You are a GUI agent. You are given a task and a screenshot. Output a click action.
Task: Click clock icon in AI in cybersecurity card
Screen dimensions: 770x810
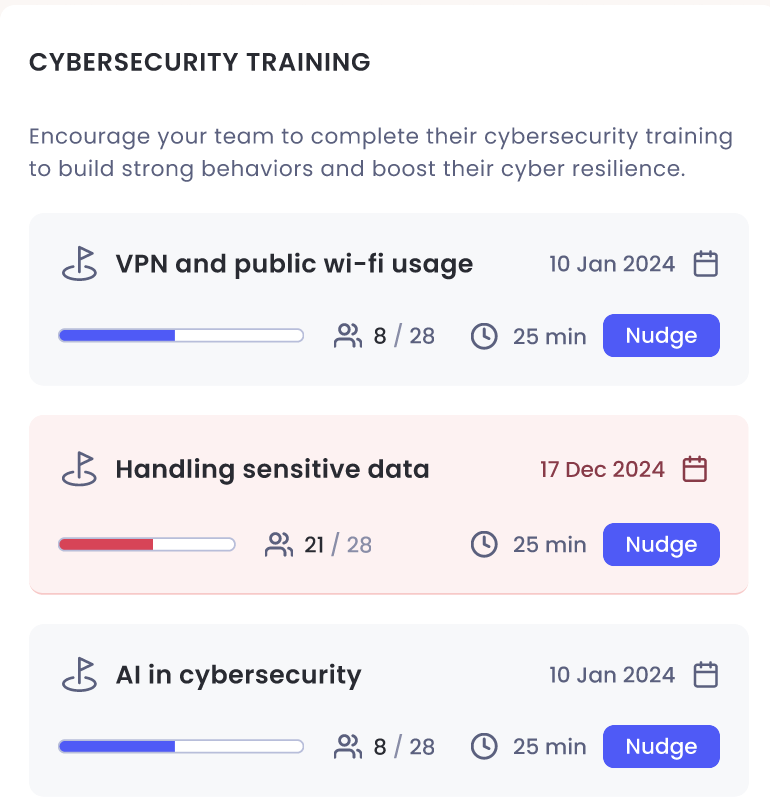(x=484, y=746)
